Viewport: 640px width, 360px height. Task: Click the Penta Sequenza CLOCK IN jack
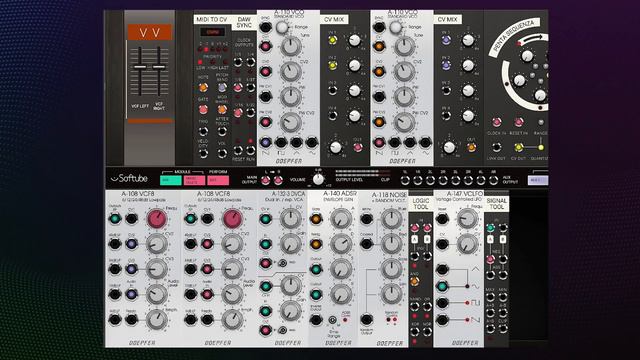click(497, 122)
